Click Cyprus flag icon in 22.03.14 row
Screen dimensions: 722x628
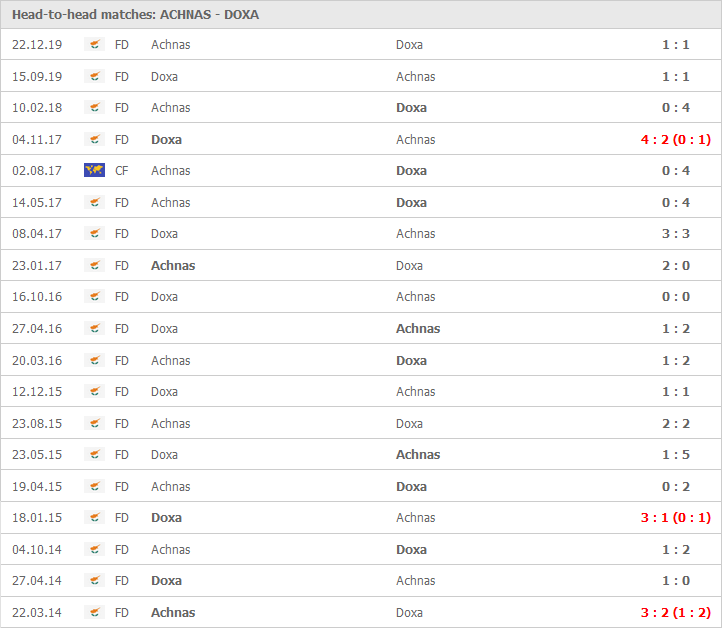(x=95, y=613)
